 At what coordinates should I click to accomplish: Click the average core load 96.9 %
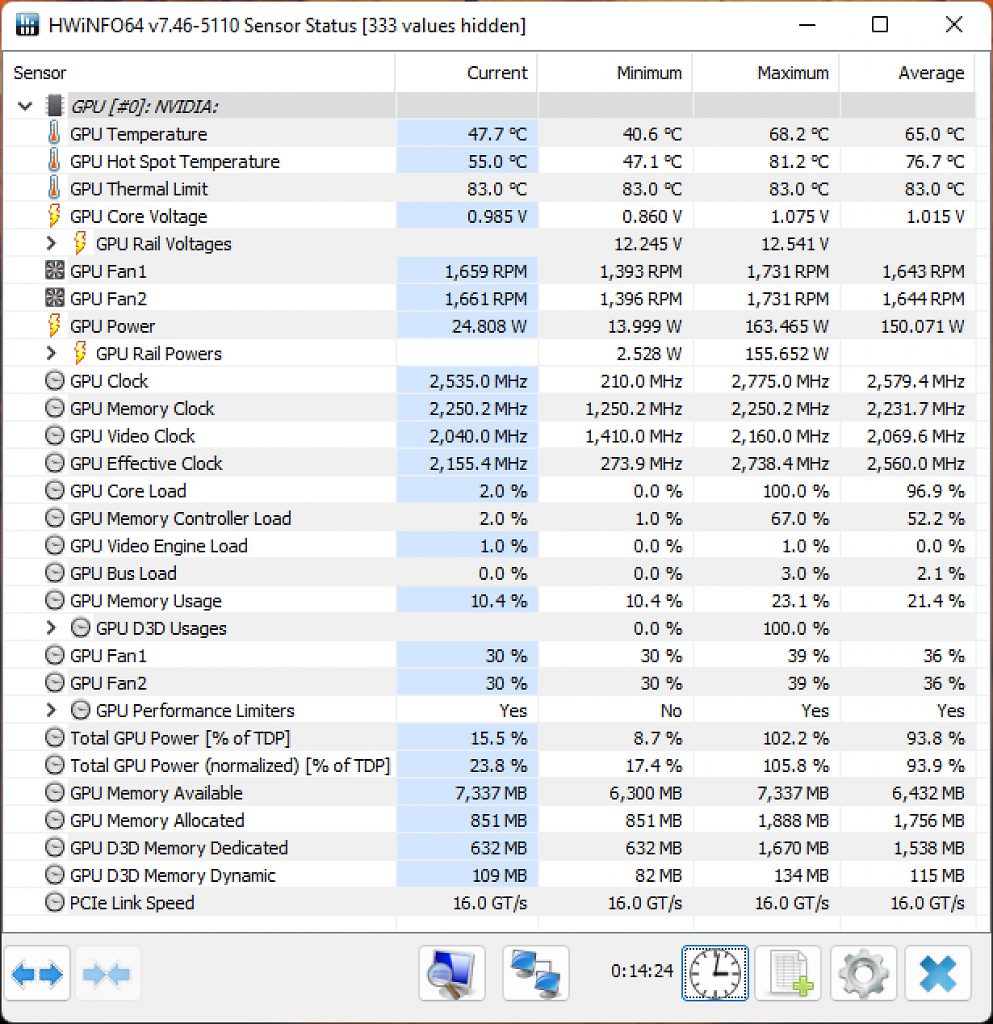935,490
